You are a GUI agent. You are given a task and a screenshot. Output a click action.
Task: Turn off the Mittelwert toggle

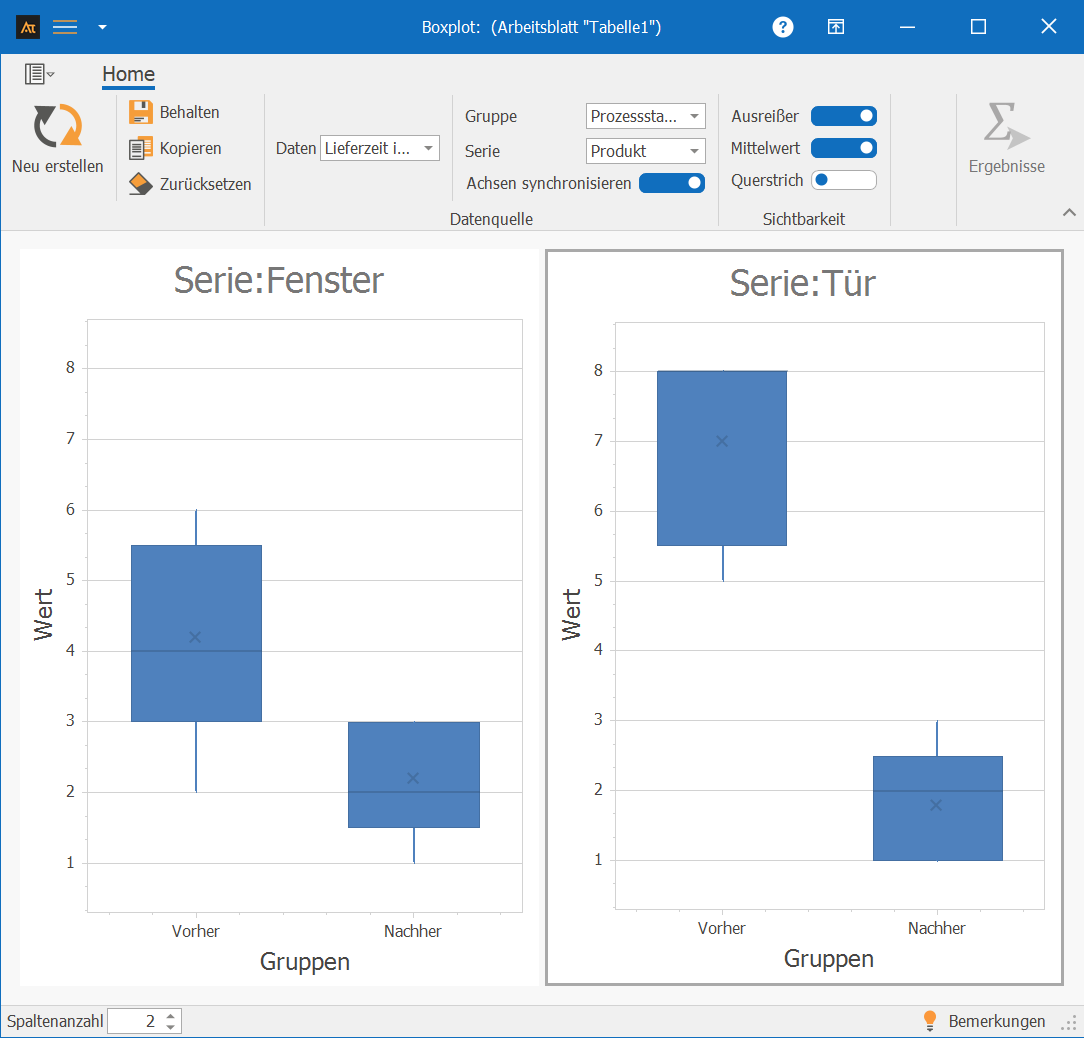[x=843, y=148]
